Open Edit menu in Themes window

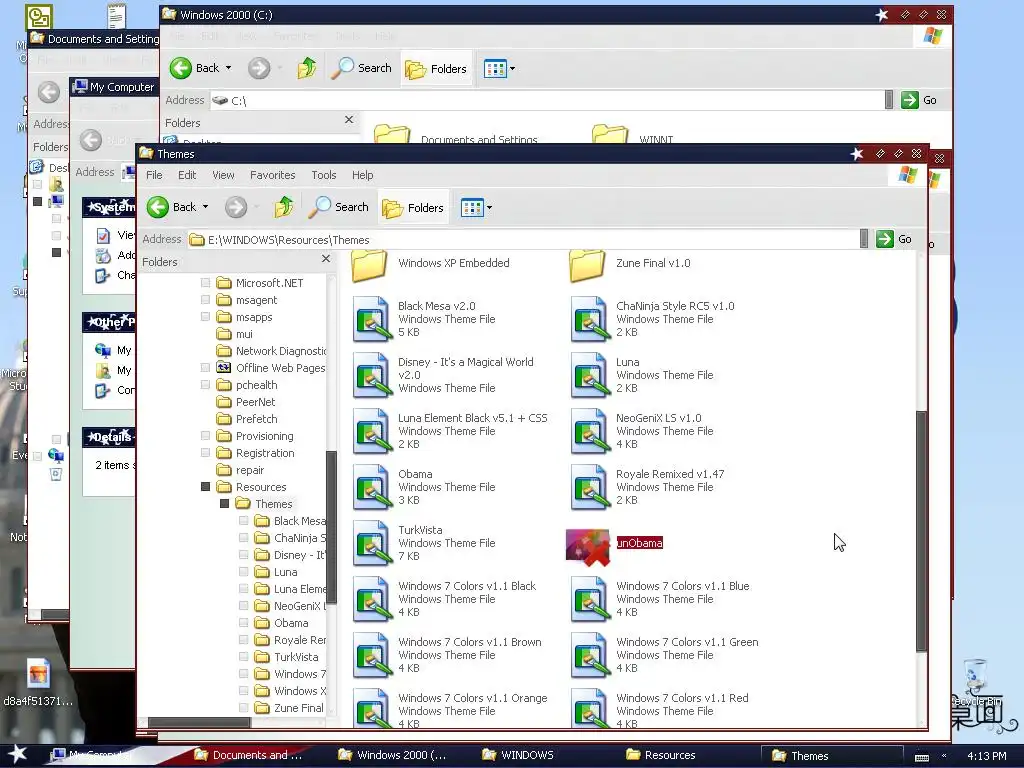point(187,175)
